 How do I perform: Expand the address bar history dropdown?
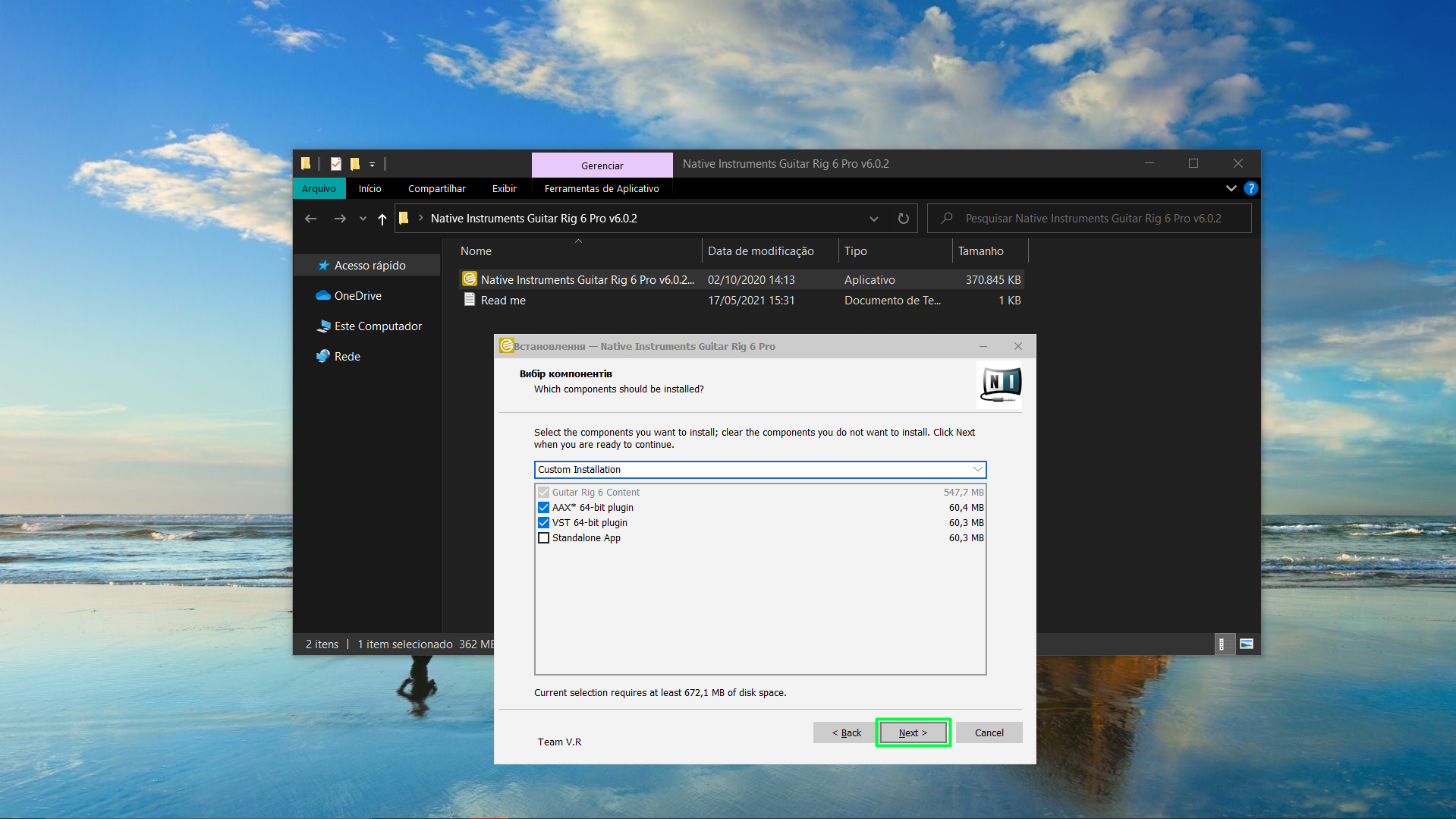(874, 219)
